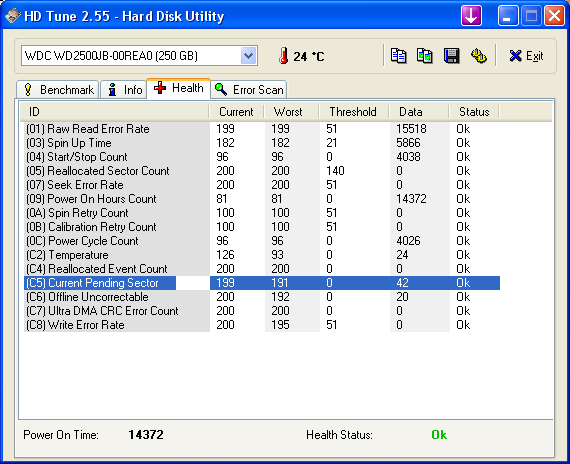The width and height of the screenshot is (570, 464).
Task: Click the Exit button
Action: (x=526, y=56)
